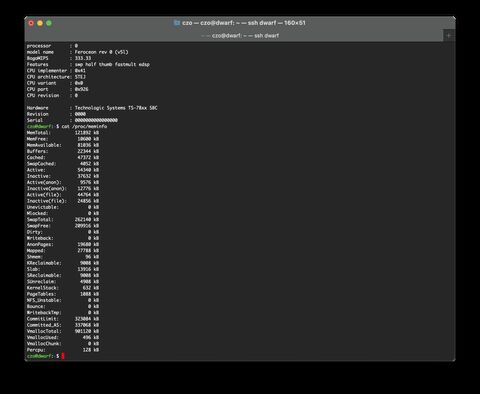The image size is (480, 394).
Task: Click the Serial number of zeros
Action: pos(96,120)
